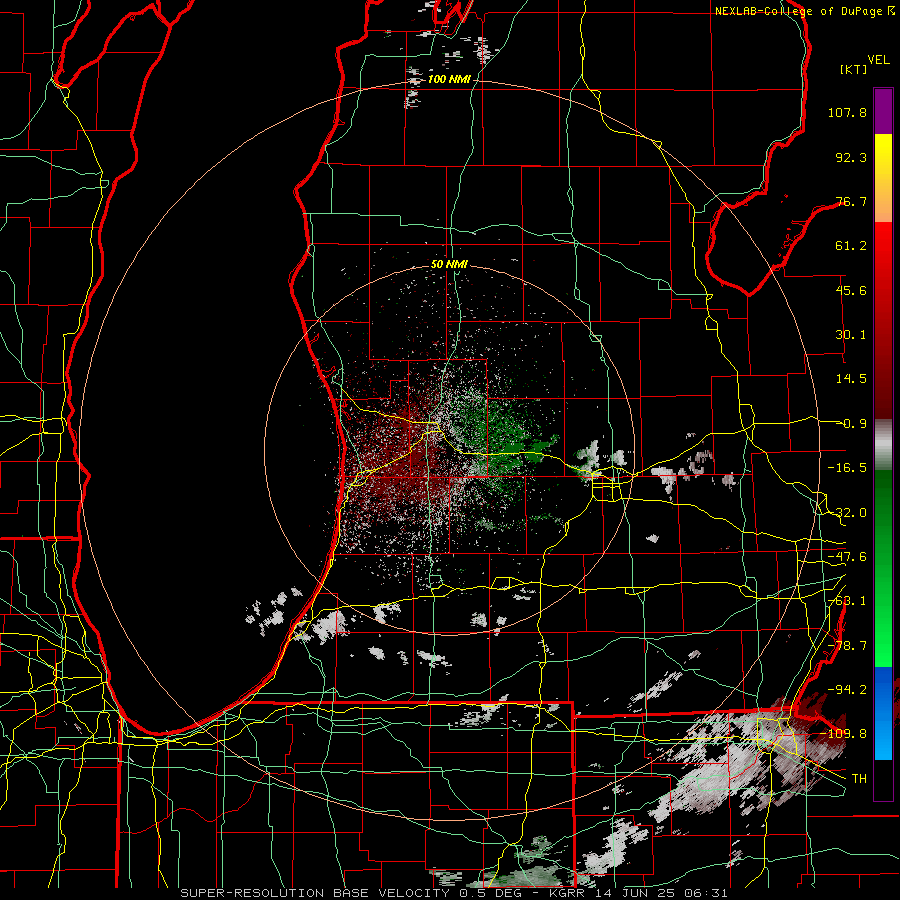Screen dimensions: 900x900
Task: Click the -47.6 legend value
Action: pyautogui.click(x=847, y=557)
